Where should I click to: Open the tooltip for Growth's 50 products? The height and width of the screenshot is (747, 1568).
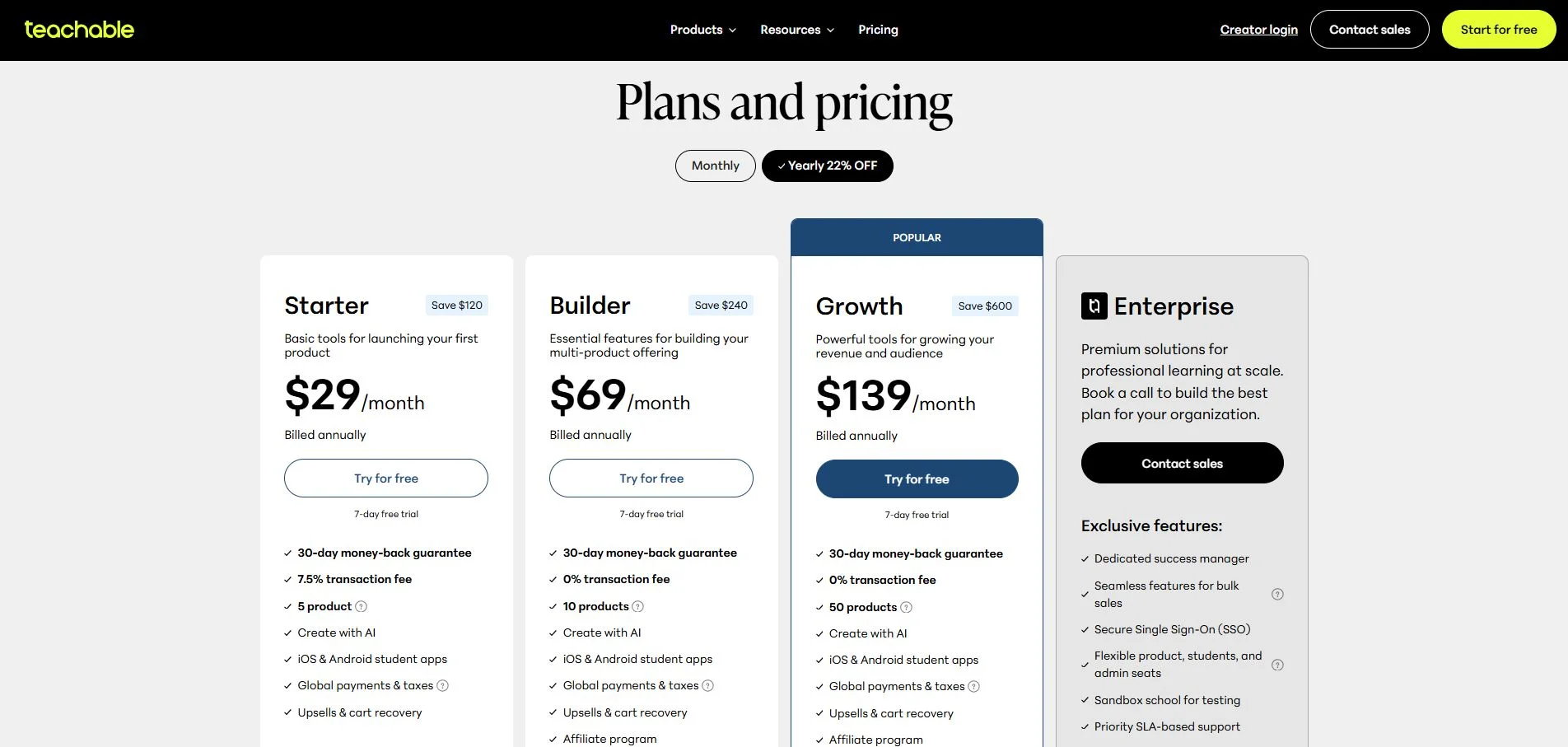point(907,607)
